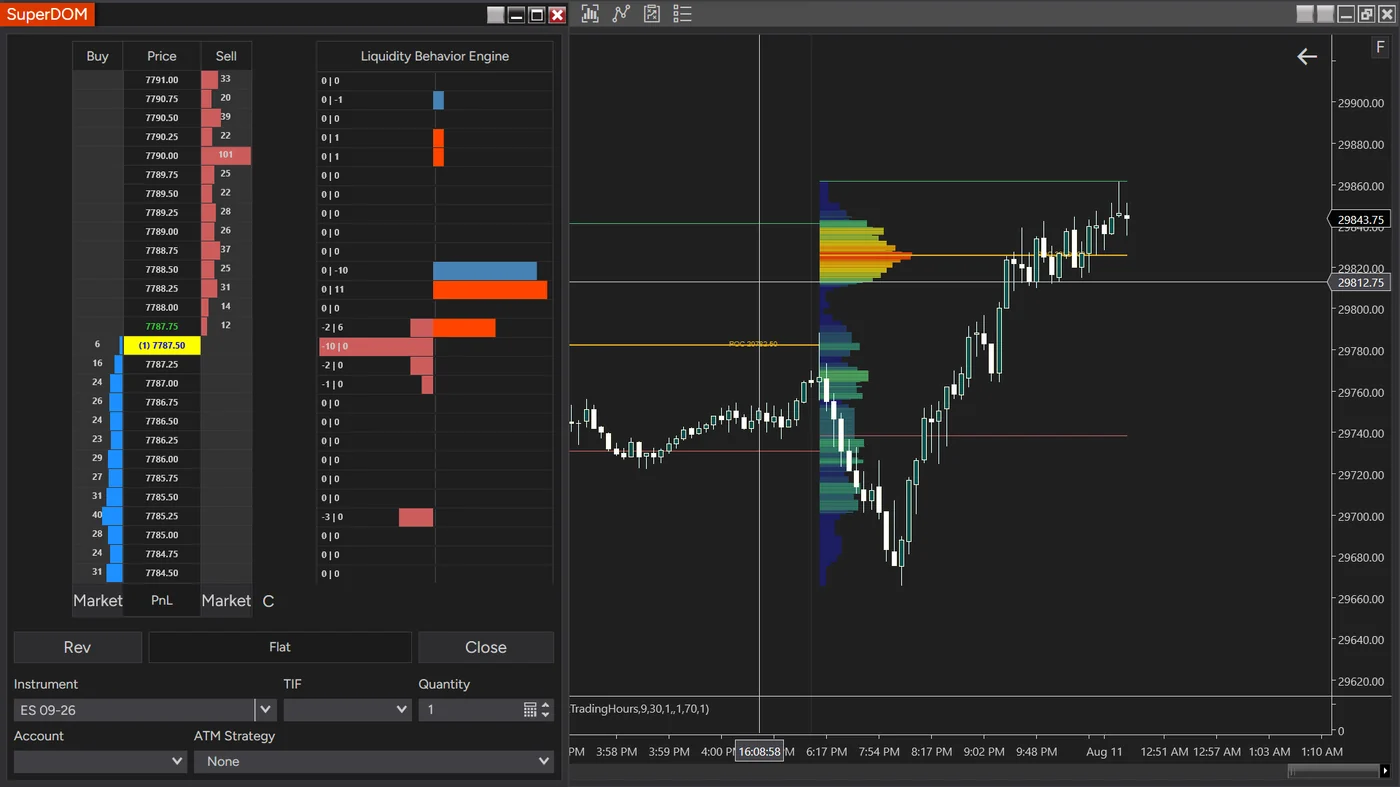This screenshot has height=787, width=1400.
Task: Click the 7791.00 price row
Action: point(162,80)
